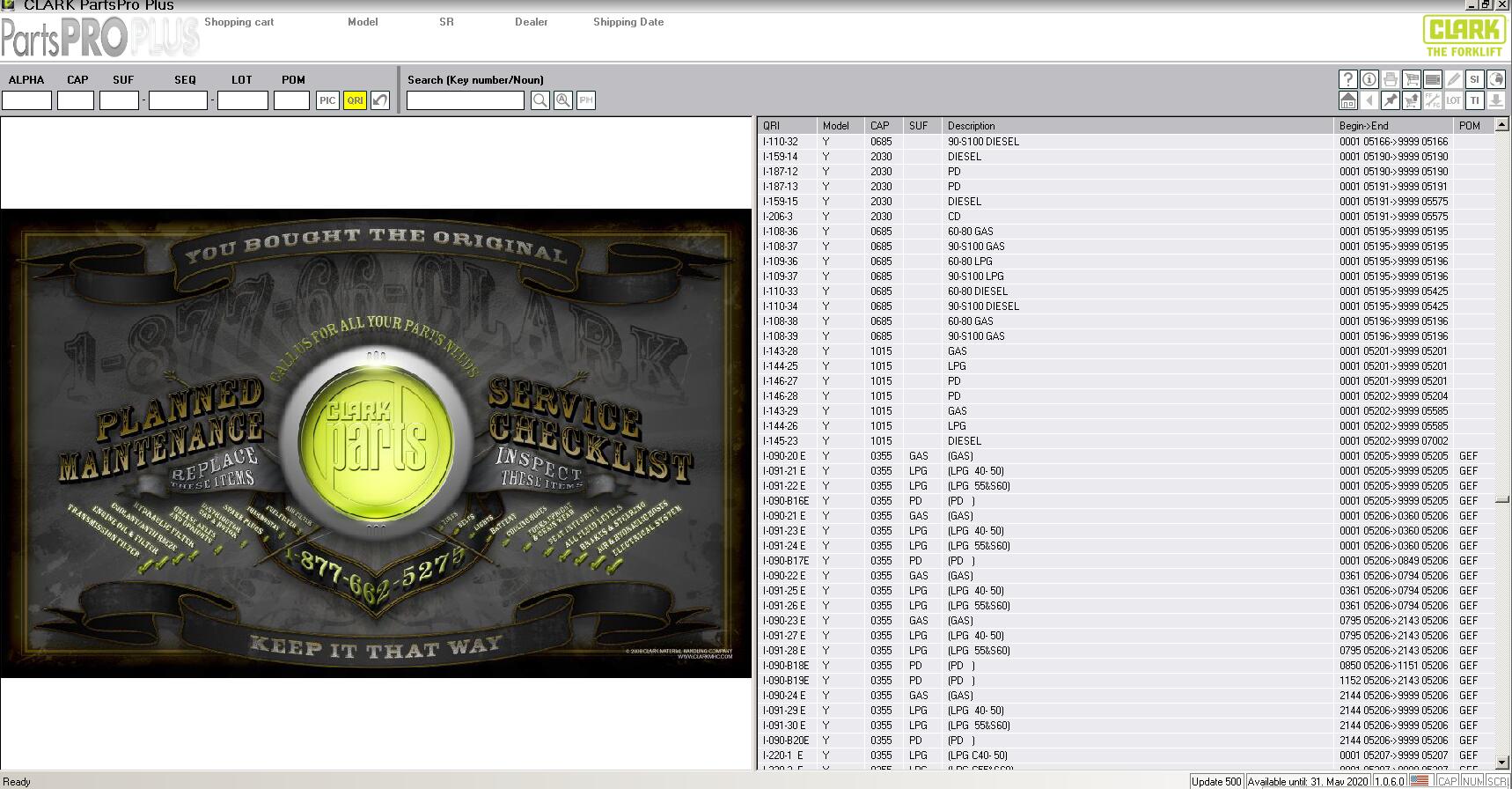Select row I-090-B20E (PD)
Viewport: 1512px width, 789px height.
[1127, 740]
